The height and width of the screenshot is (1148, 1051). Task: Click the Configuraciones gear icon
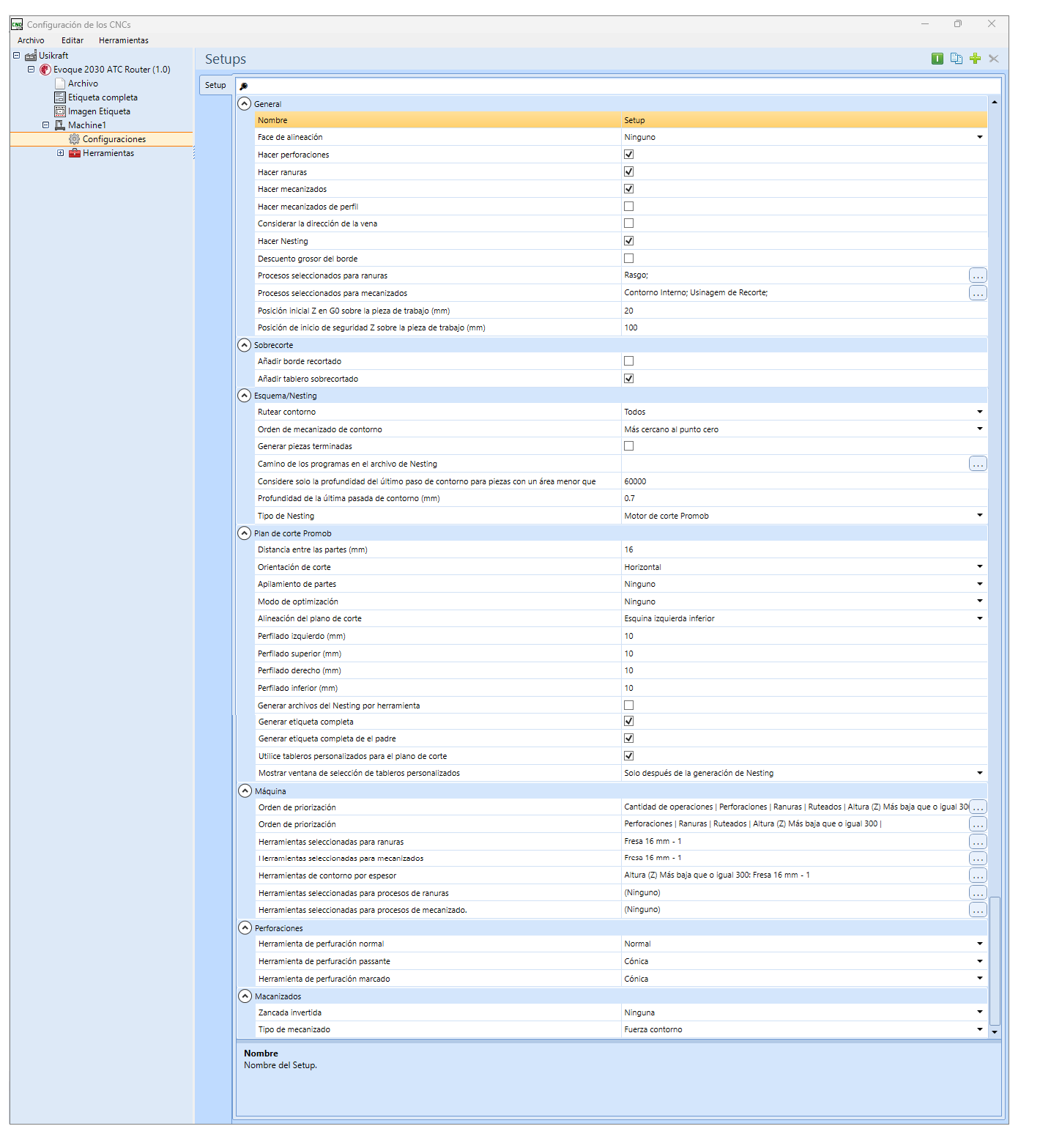point(74,139)
